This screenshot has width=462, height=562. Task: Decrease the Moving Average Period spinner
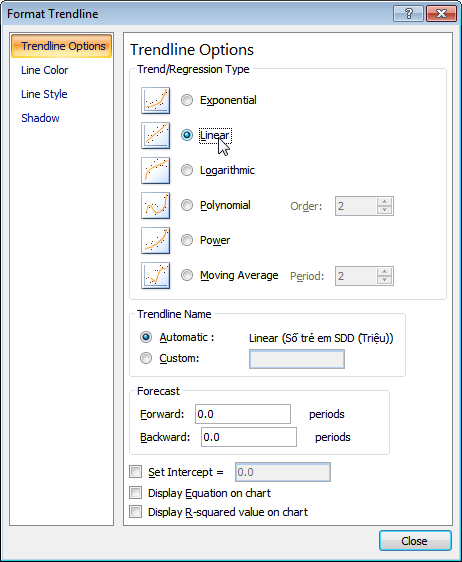[385, 280]
